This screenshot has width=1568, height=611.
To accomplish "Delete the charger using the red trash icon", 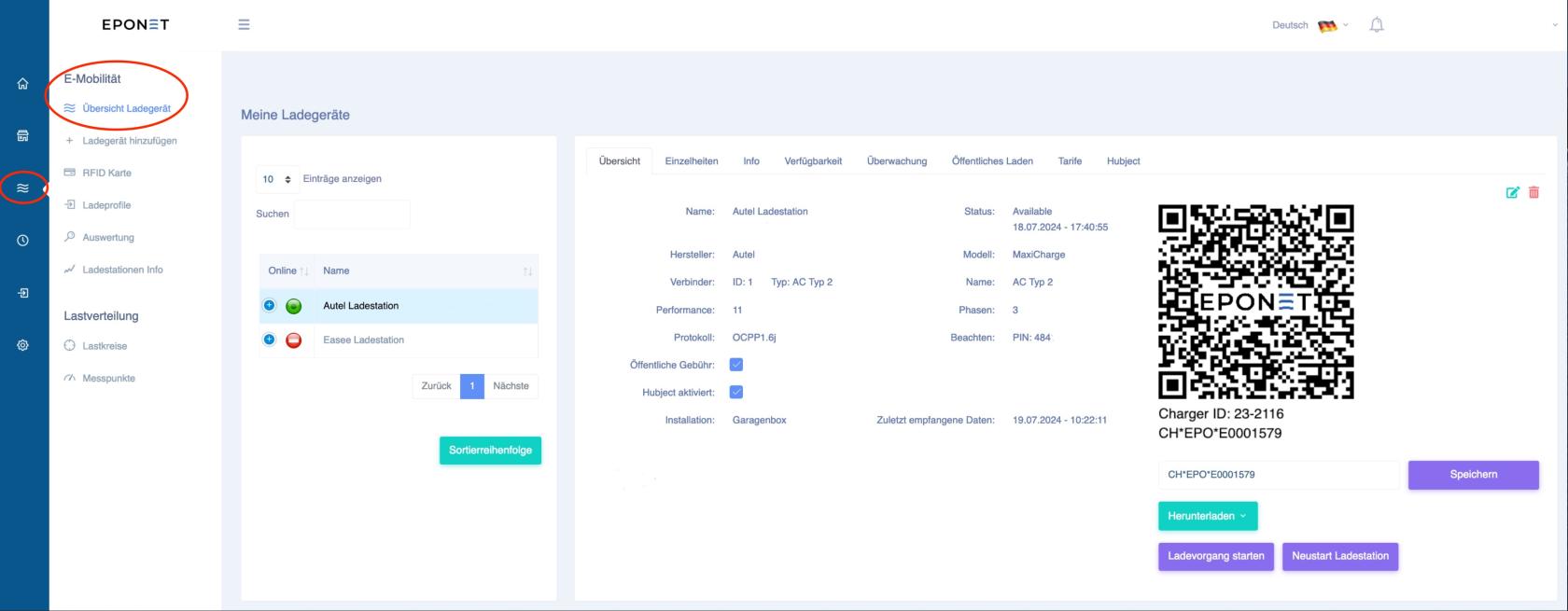I will click(1533, 192).
